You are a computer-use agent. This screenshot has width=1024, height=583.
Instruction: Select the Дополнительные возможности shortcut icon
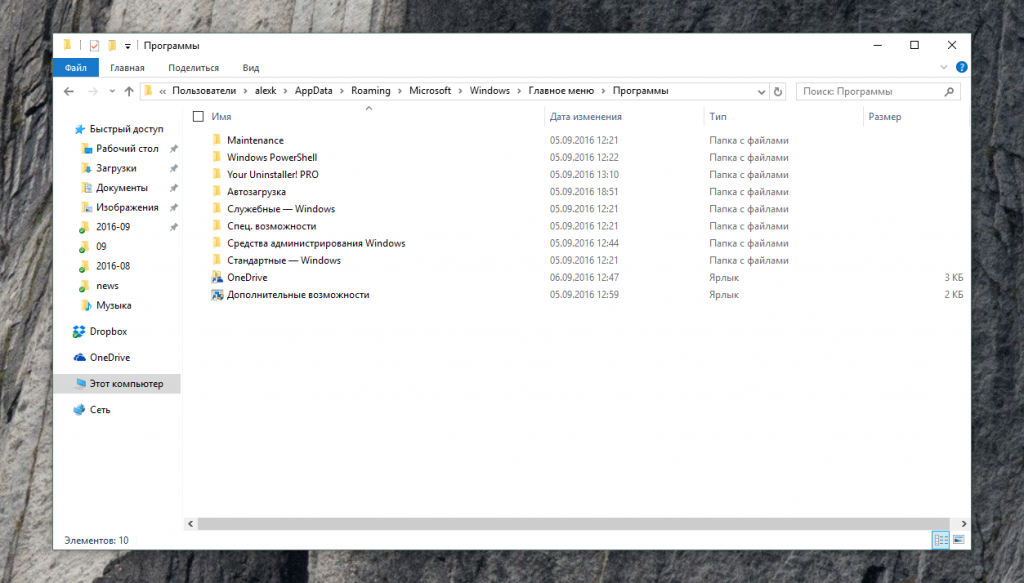pos(217,295)
